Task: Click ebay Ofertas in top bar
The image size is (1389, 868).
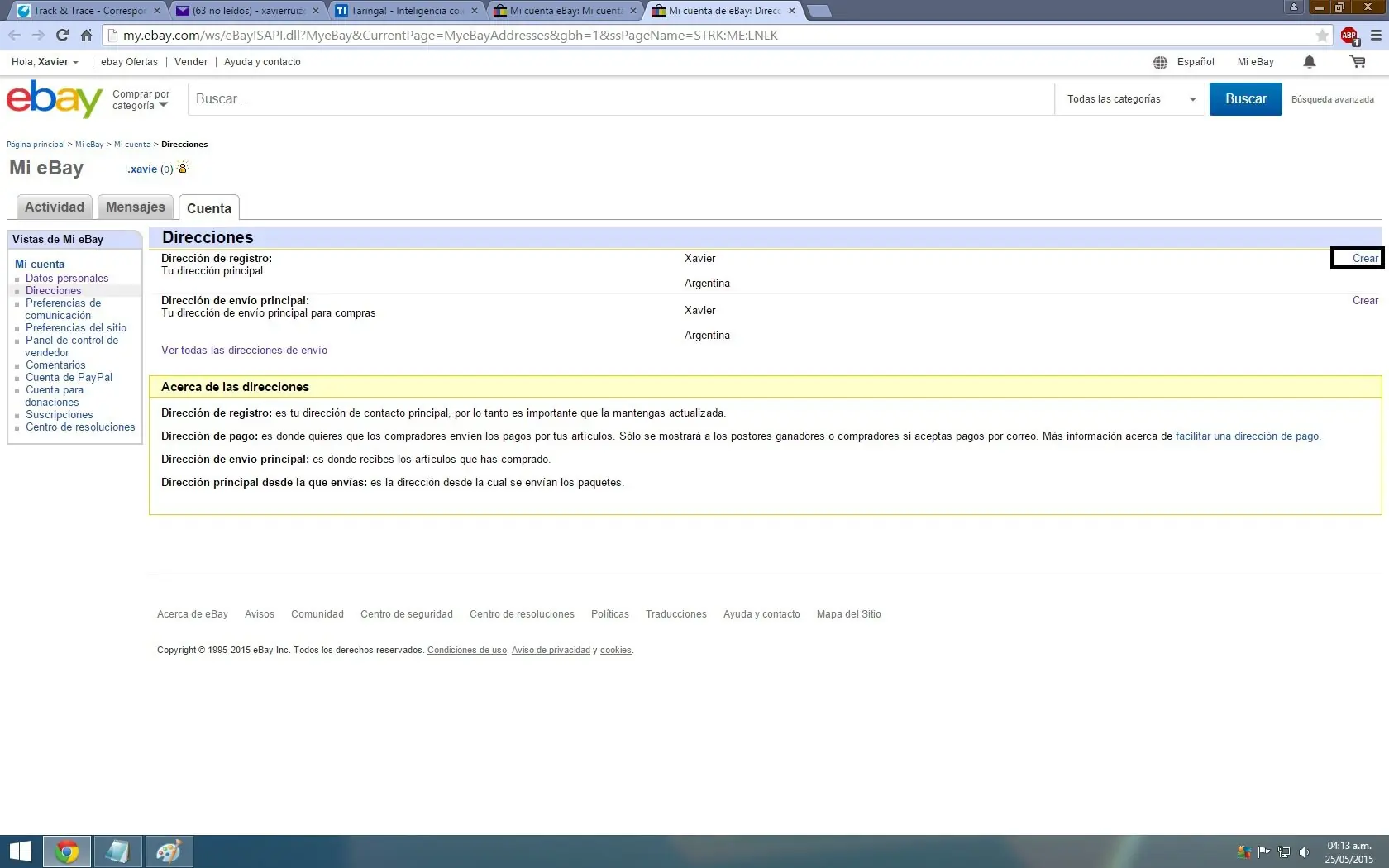Action: [129, 62]
